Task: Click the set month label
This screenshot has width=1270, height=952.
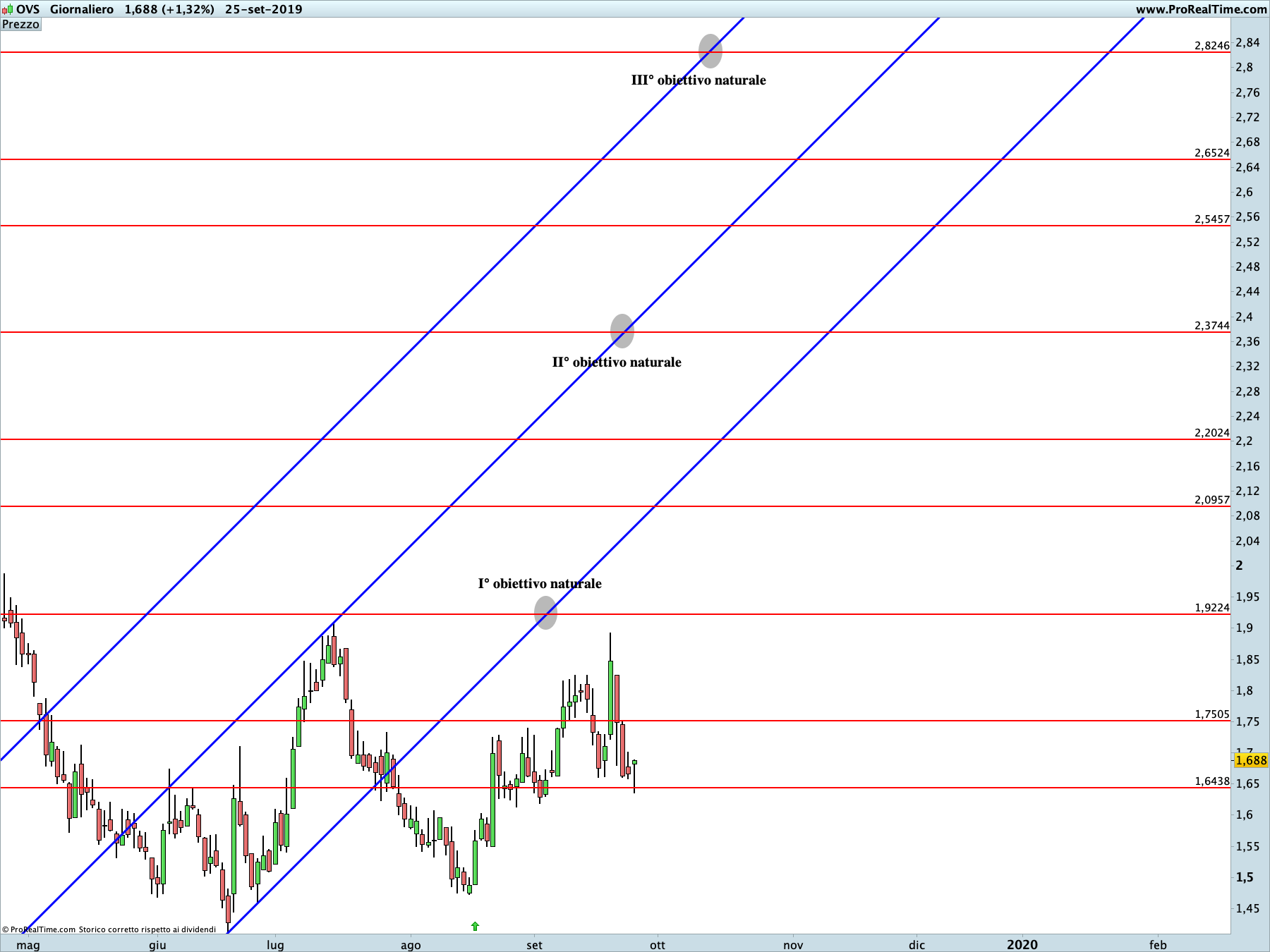Action: (534, 945)
